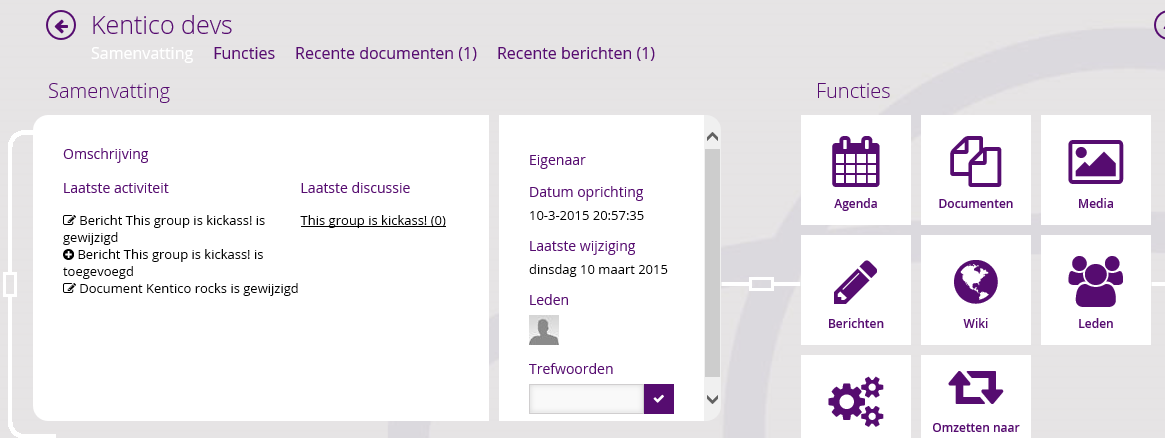The width and height of the screenshot is (1165, 438).
Task: Click the 'Datum oprichting' label
Action: click(586, 192)
